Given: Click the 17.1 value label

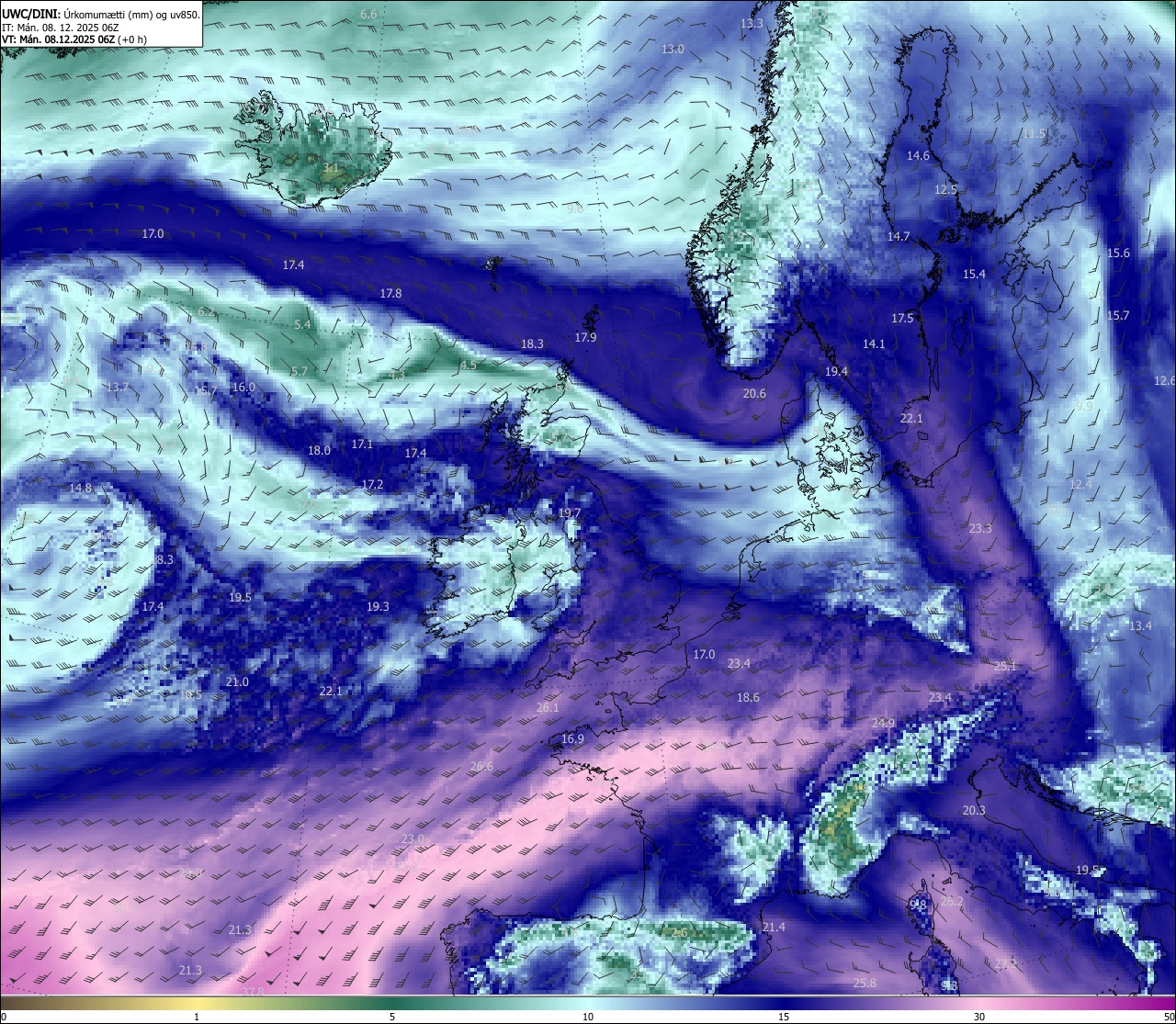Looking at the screenshot, I should 362,444.
